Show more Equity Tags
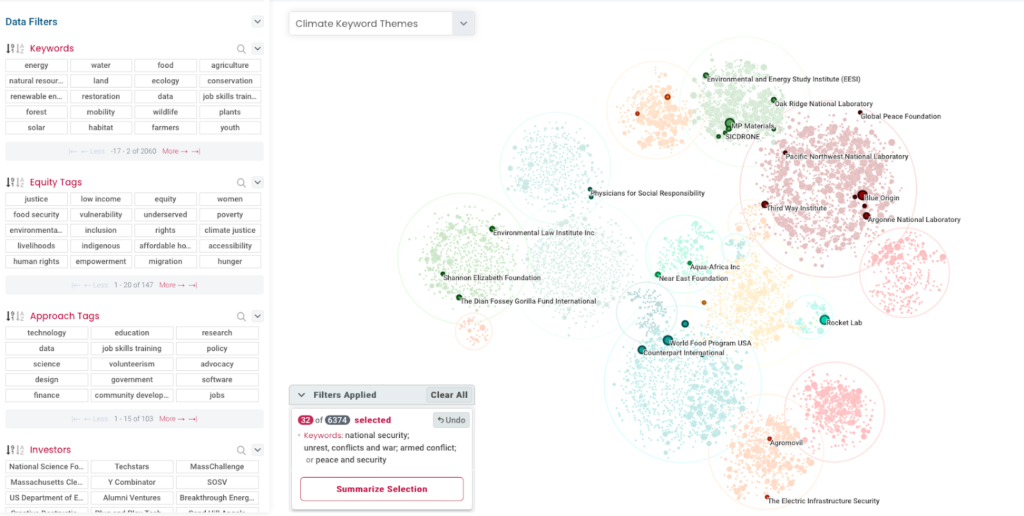Image resolution: width=1024 pixels, height=516 pixels. (x=173, y=285)
